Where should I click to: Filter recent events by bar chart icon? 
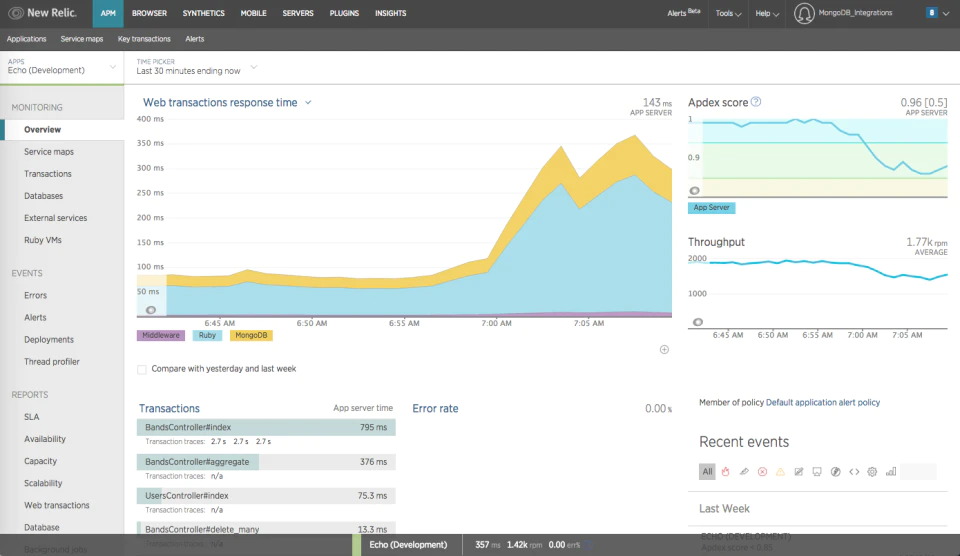click(x=891, y=471)
